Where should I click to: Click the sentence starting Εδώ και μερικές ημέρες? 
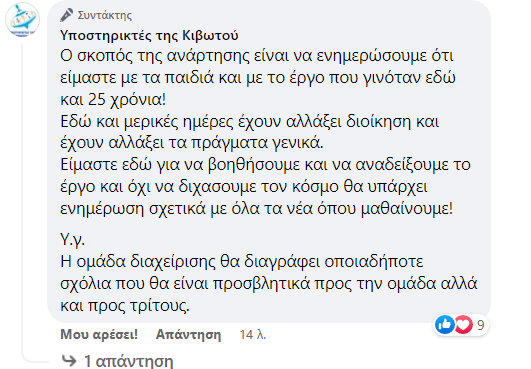[x=250, y=132]
